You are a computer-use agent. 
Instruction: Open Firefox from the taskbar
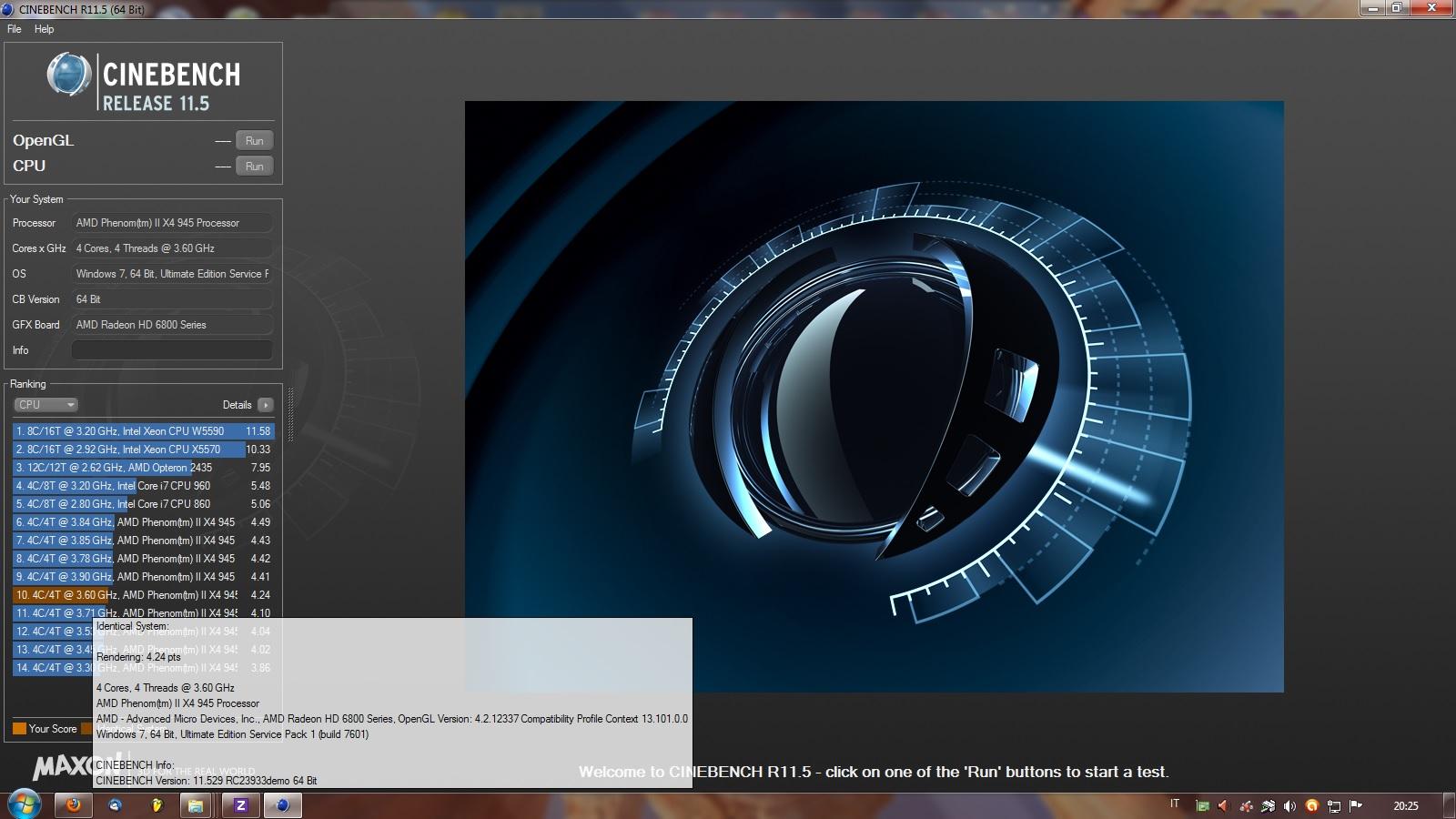click(x=74, y=805)
